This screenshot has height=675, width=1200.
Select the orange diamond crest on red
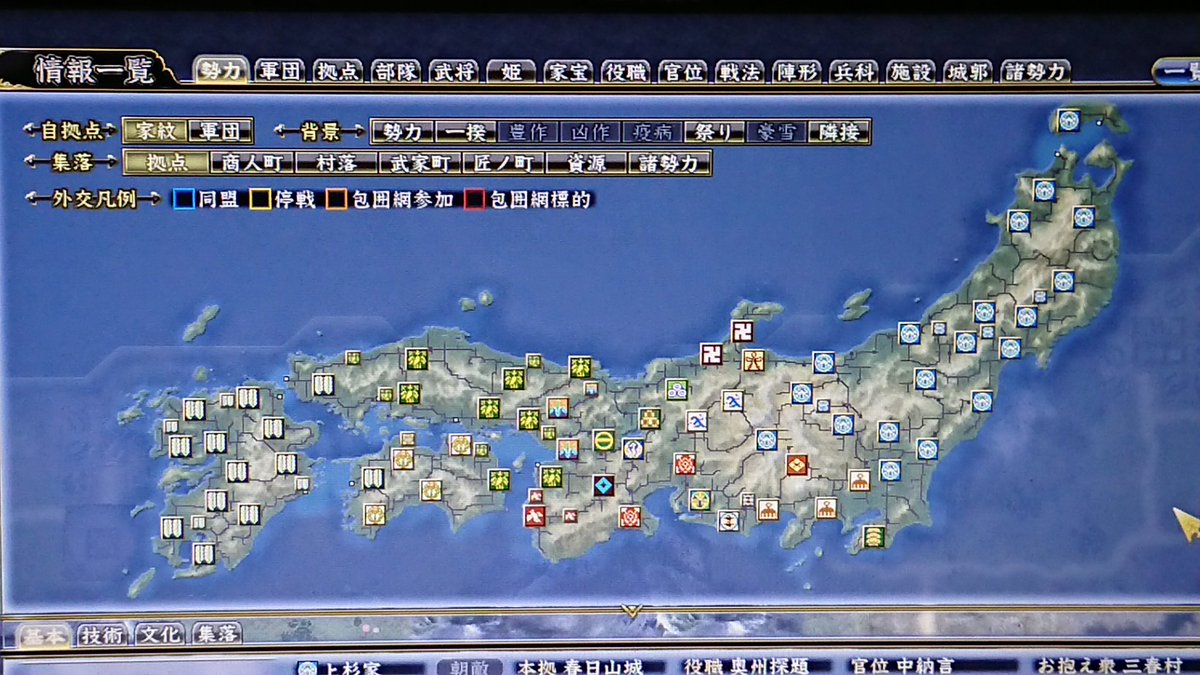coord(797,465)
